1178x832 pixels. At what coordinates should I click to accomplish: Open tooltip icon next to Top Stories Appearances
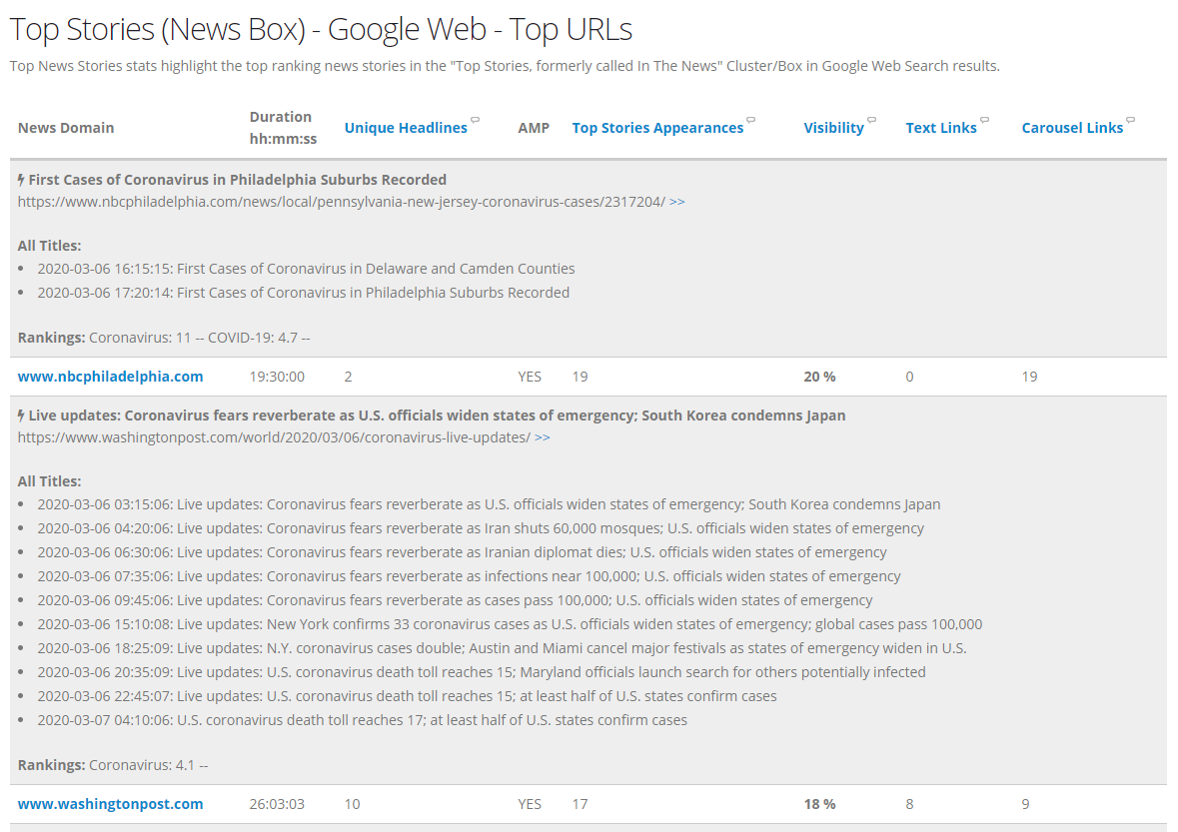[751, 120]
